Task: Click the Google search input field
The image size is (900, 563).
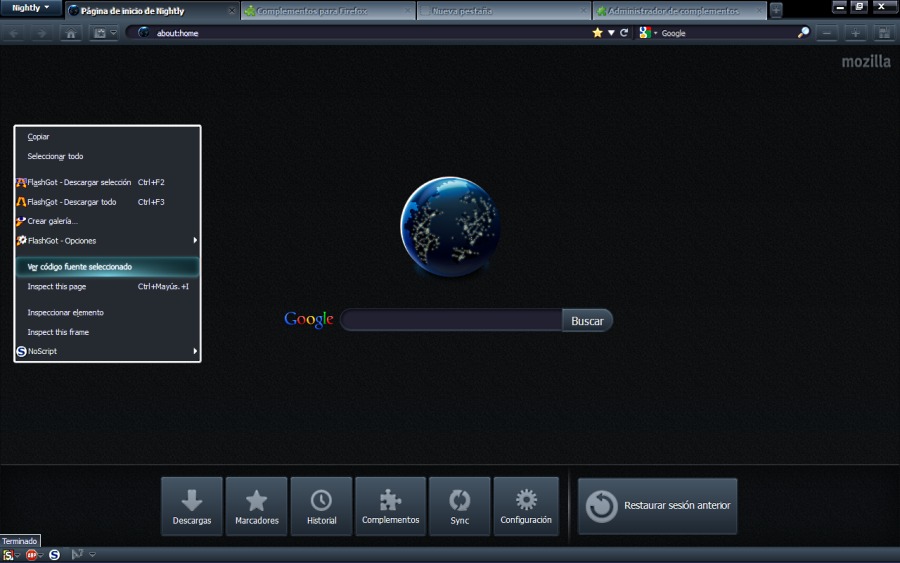Action: [452, 320]
